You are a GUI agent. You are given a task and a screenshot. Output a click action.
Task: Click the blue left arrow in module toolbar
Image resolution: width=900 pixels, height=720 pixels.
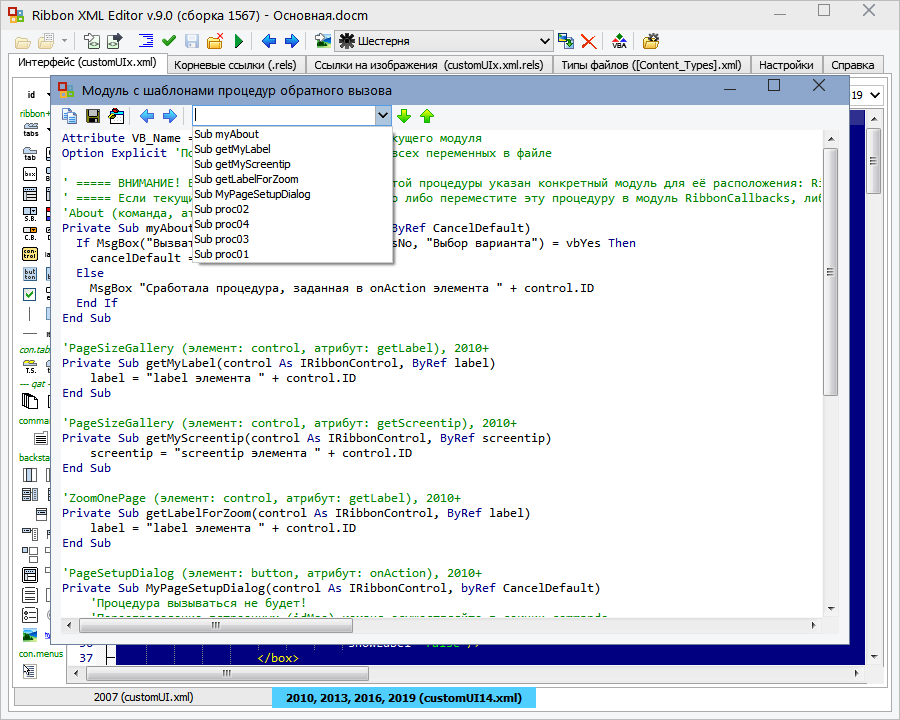pos(147,116)
